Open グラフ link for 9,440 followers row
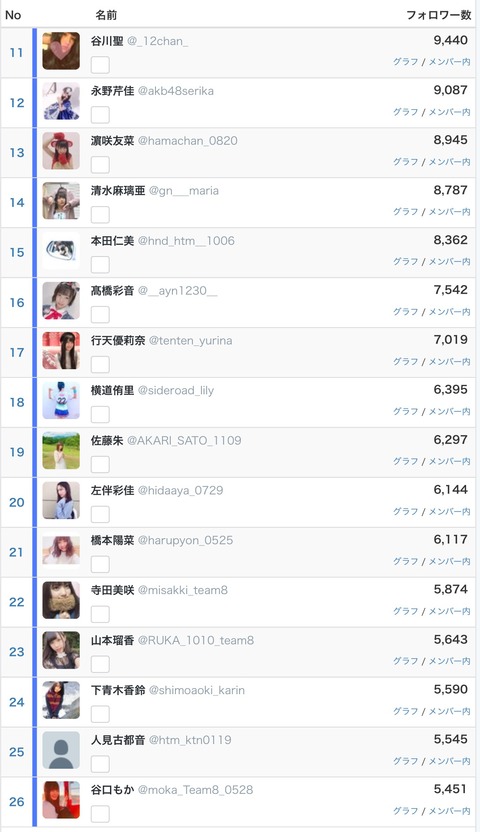This screenshot has width=480, height=832. 406,62
